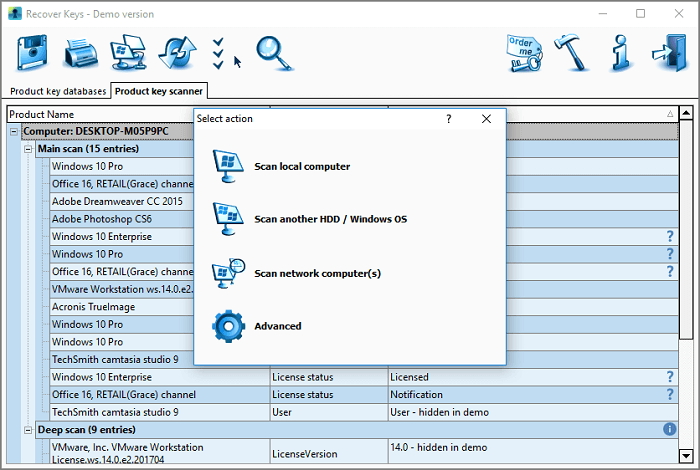Click the Print toolbar icon
The image size is (700, 470).
tap(80, 52)
